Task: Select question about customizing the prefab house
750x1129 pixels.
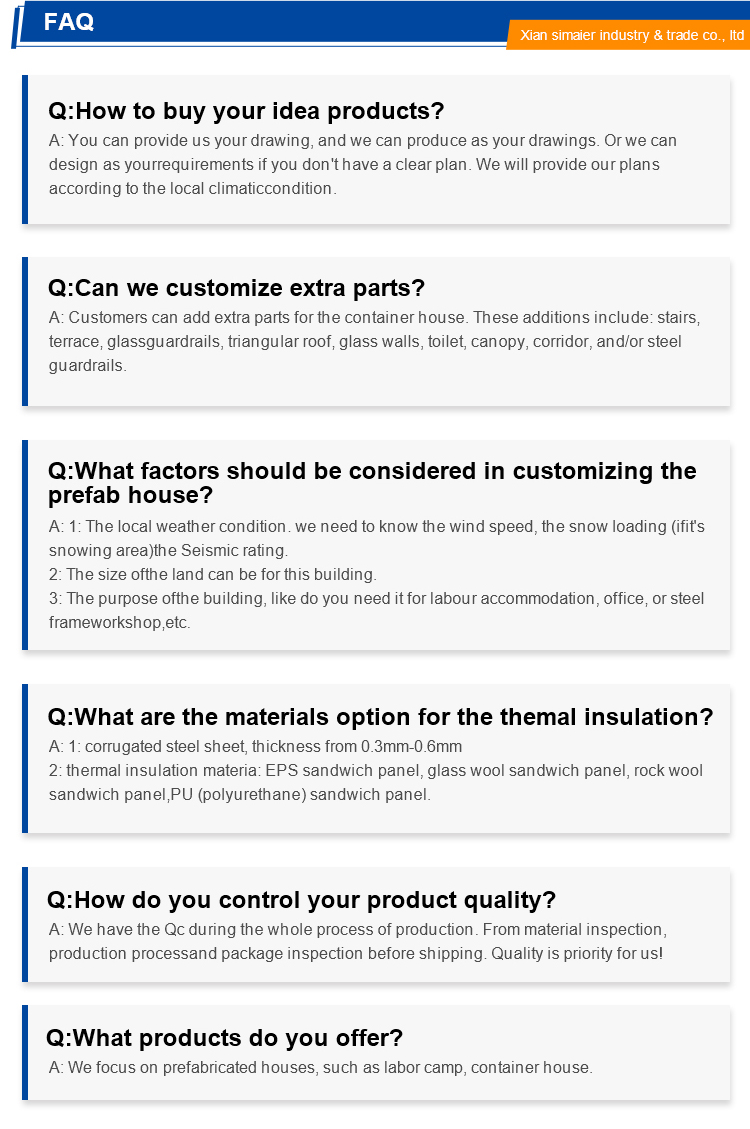Action: [372, 482]
